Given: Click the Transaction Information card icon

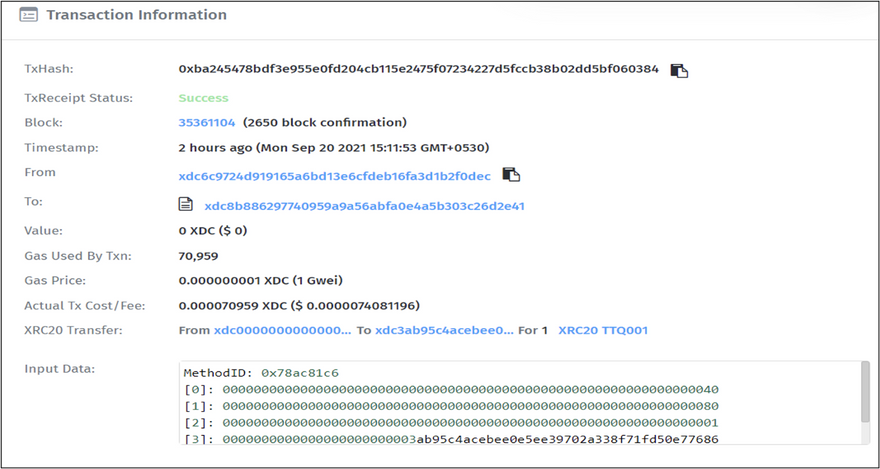Looking at the screenshot, I should tap(29, 16).
